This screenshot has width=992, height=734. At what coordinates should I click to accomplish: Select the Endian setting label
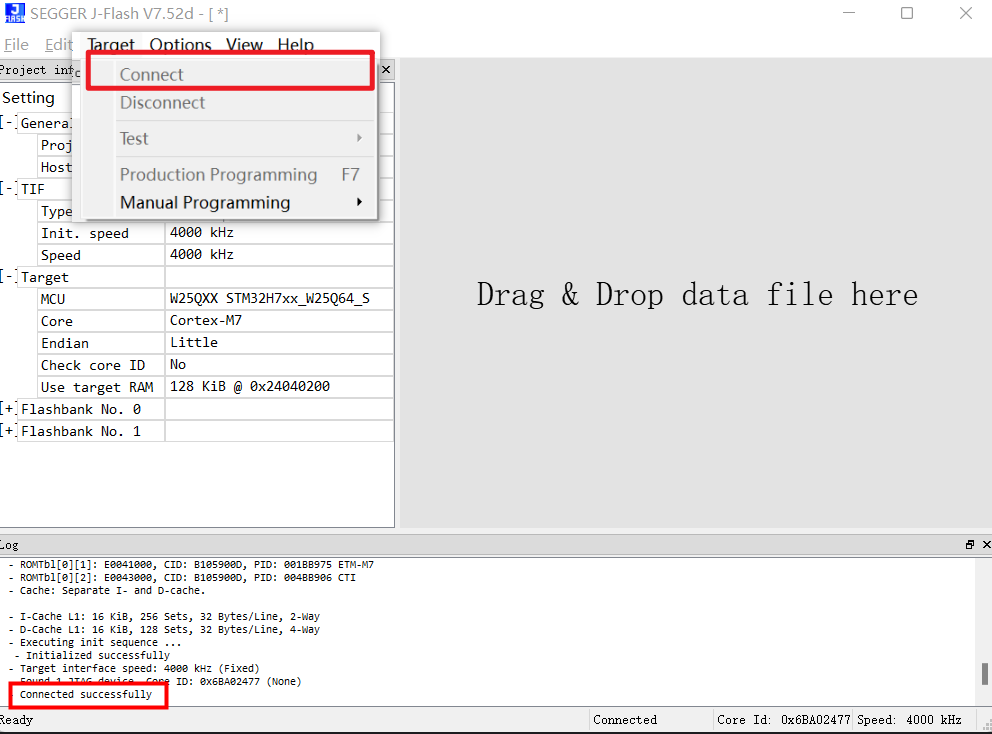(x=65, y=344)
